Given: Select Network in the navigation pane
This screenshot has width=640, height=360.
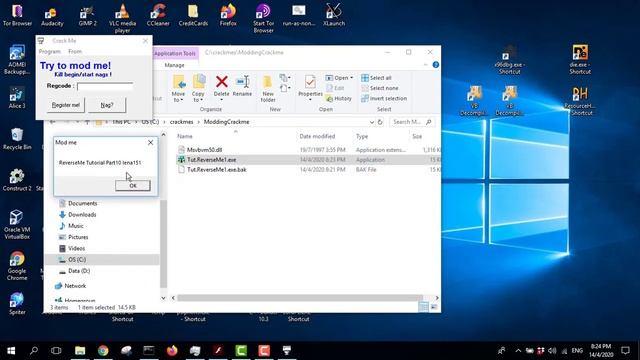Looking at the screenshot, I should click(75, 286).
